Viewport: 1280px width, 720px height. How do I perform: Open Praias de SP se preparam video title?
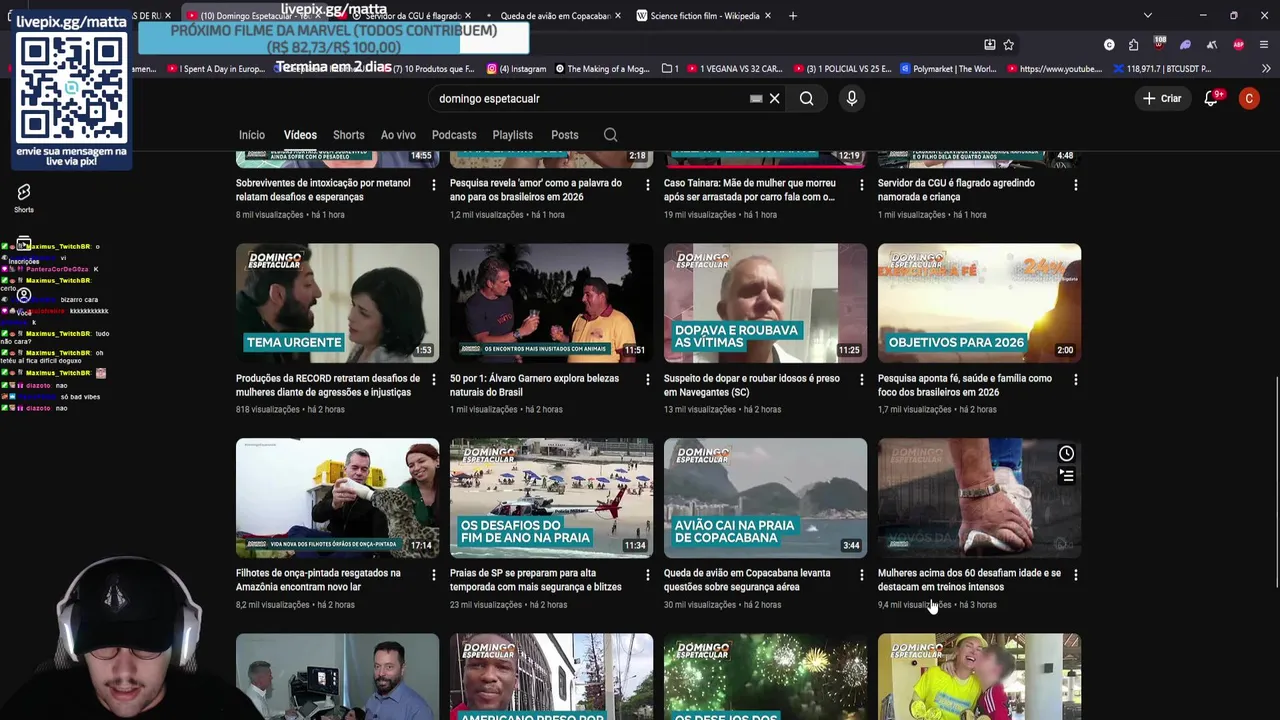[535, 580]
